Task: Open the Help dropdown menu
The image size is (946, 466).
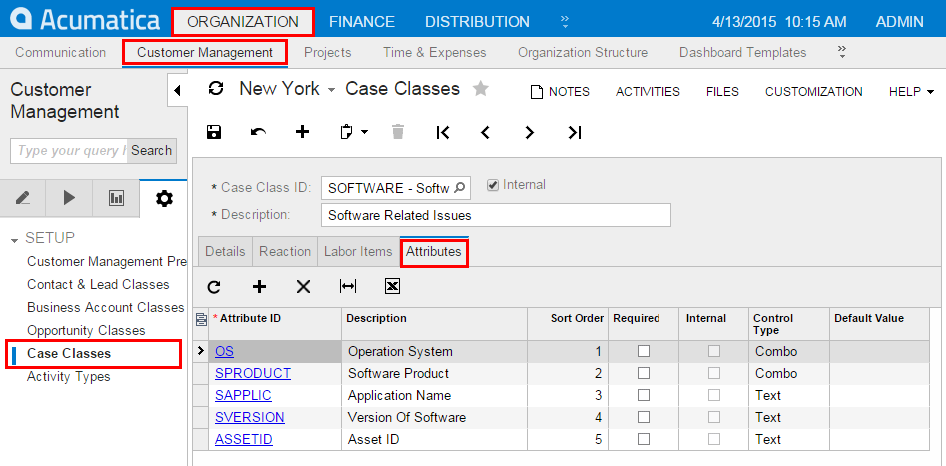Action: (x=910, y=92)
